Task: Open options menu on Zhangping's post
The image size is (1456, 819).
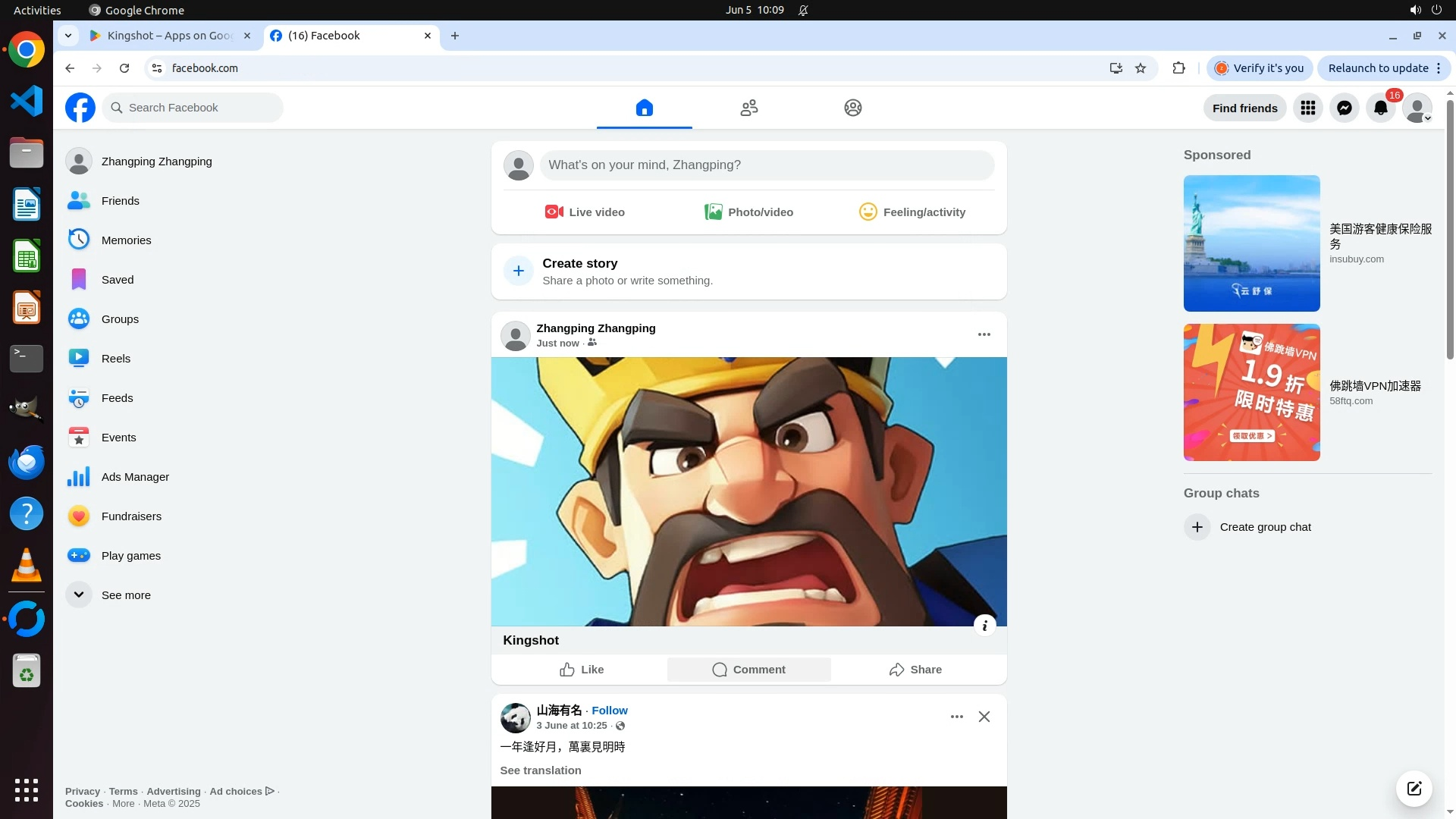Action: (984, 334)
